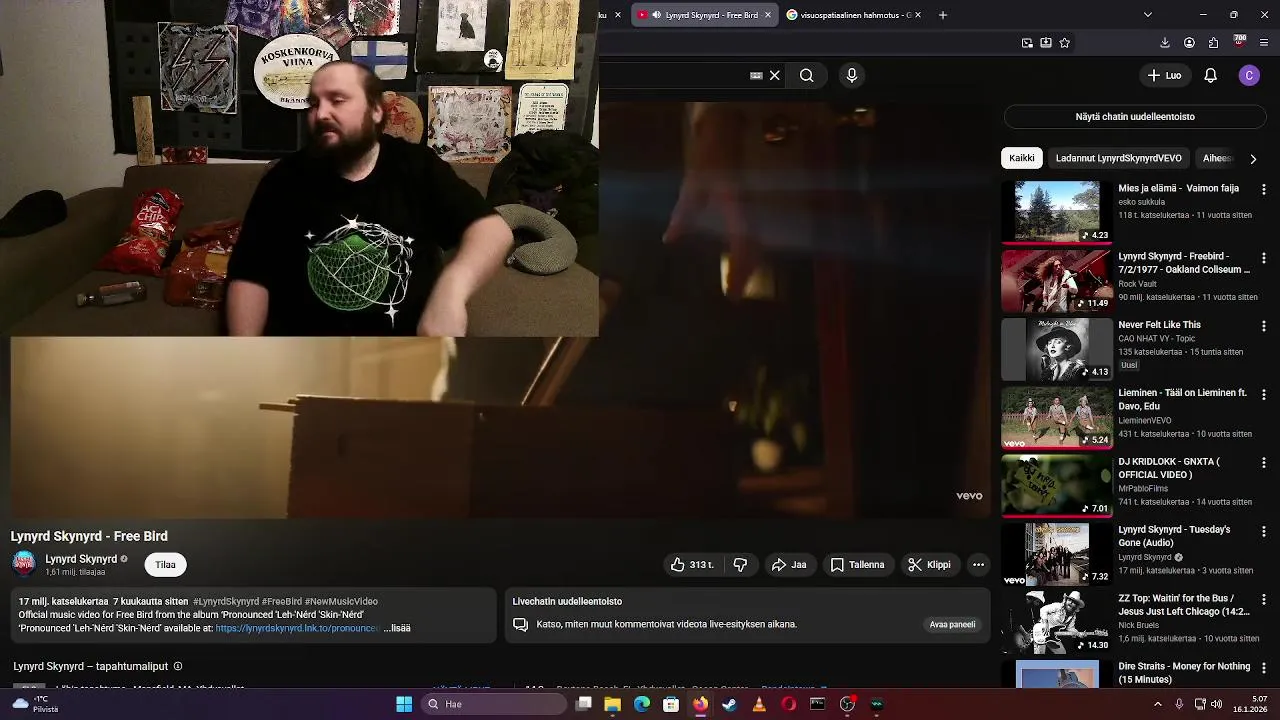Screen dimensions: 1280x720
Task: Open Never Felt Like This thumbnail
Action: coord(1057,349)
